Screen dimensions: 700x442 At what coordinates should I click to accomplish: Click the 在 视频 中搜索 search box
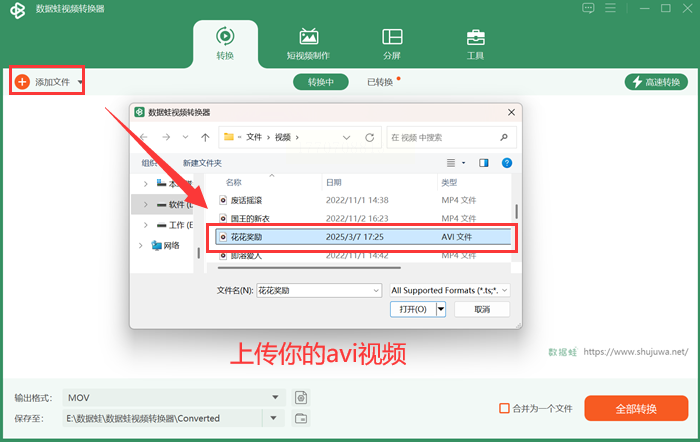[x=451, y=138]
